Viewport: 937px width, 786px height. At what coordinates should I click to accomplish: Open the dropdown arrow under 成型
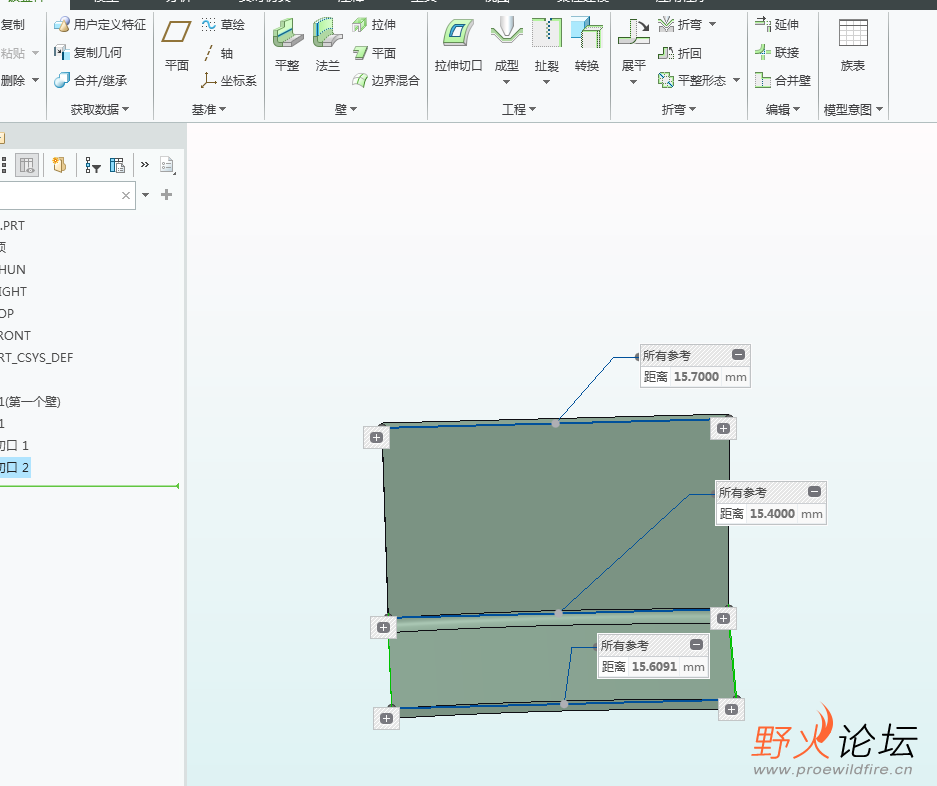tap(507, 82)
